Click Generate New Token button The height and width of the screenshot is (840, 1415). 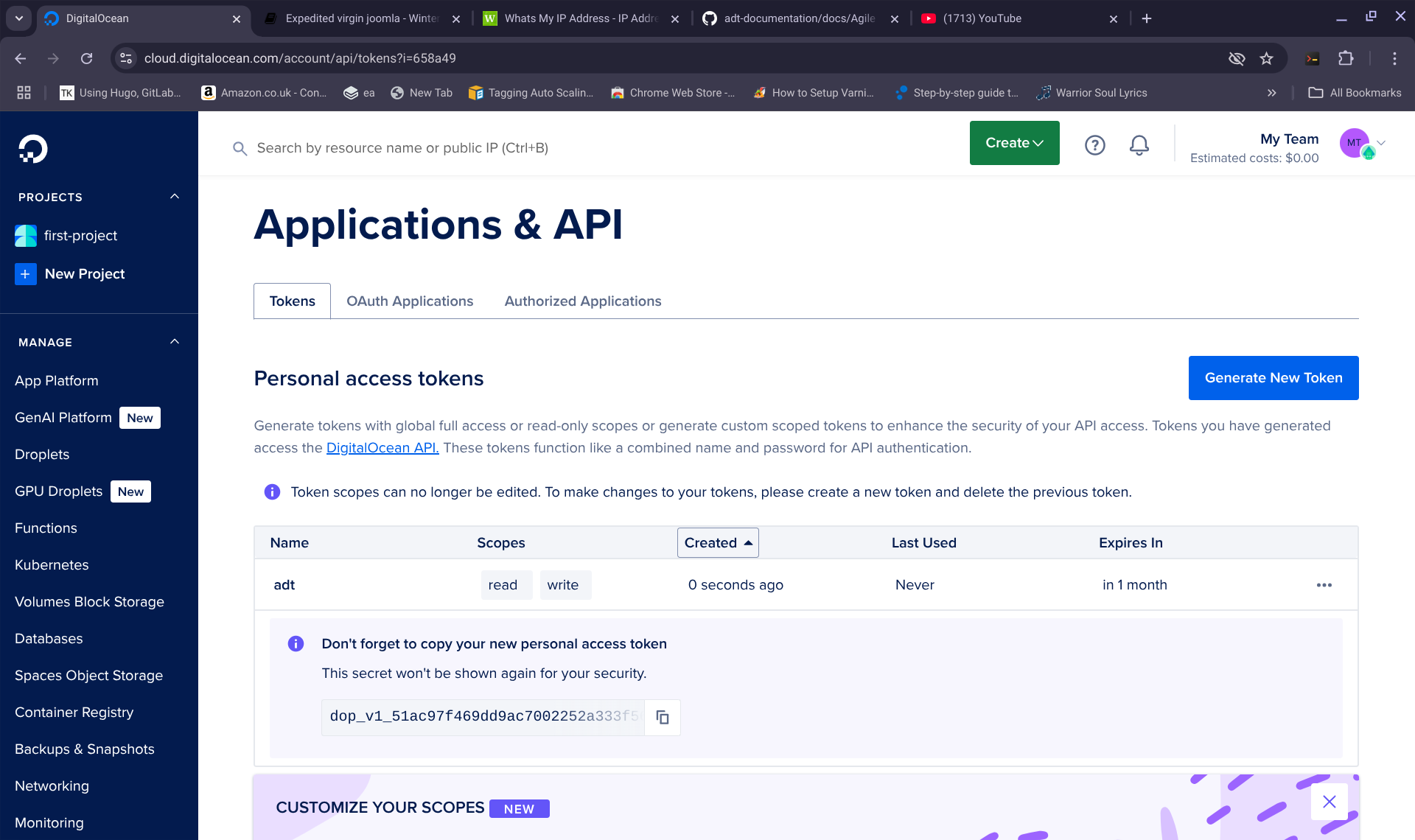[1273, 378]
